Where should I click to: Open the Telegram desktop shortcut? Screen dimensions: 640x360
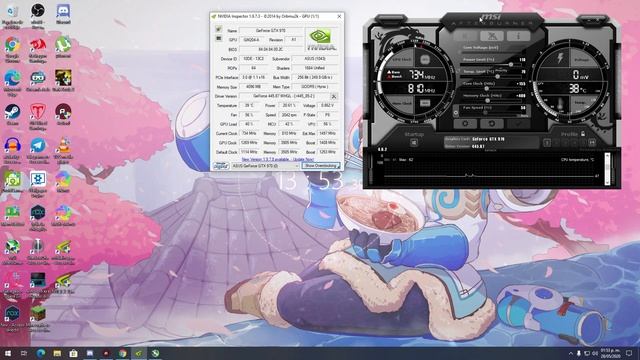coord(38,146)
